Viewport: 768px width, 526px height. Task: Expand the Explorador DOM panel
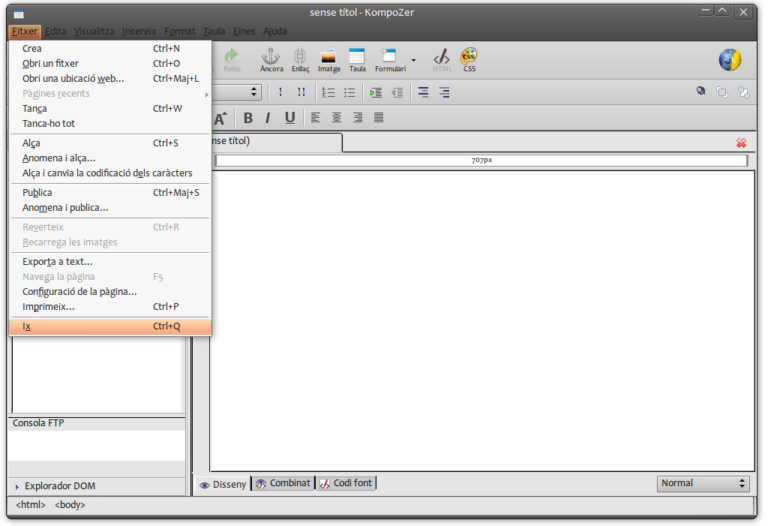[17, 486]
